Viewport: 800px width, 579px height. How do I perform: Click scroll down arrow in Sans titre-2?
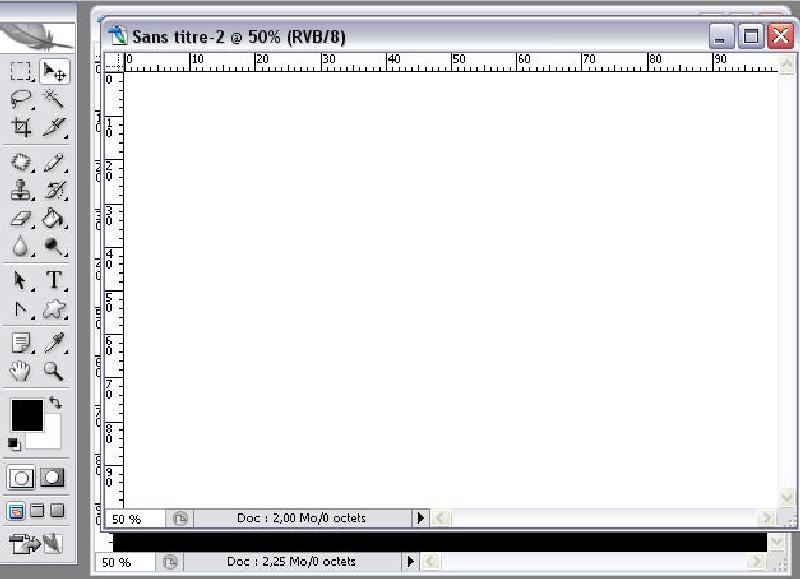pyautogui.click(x=786, y=497)
